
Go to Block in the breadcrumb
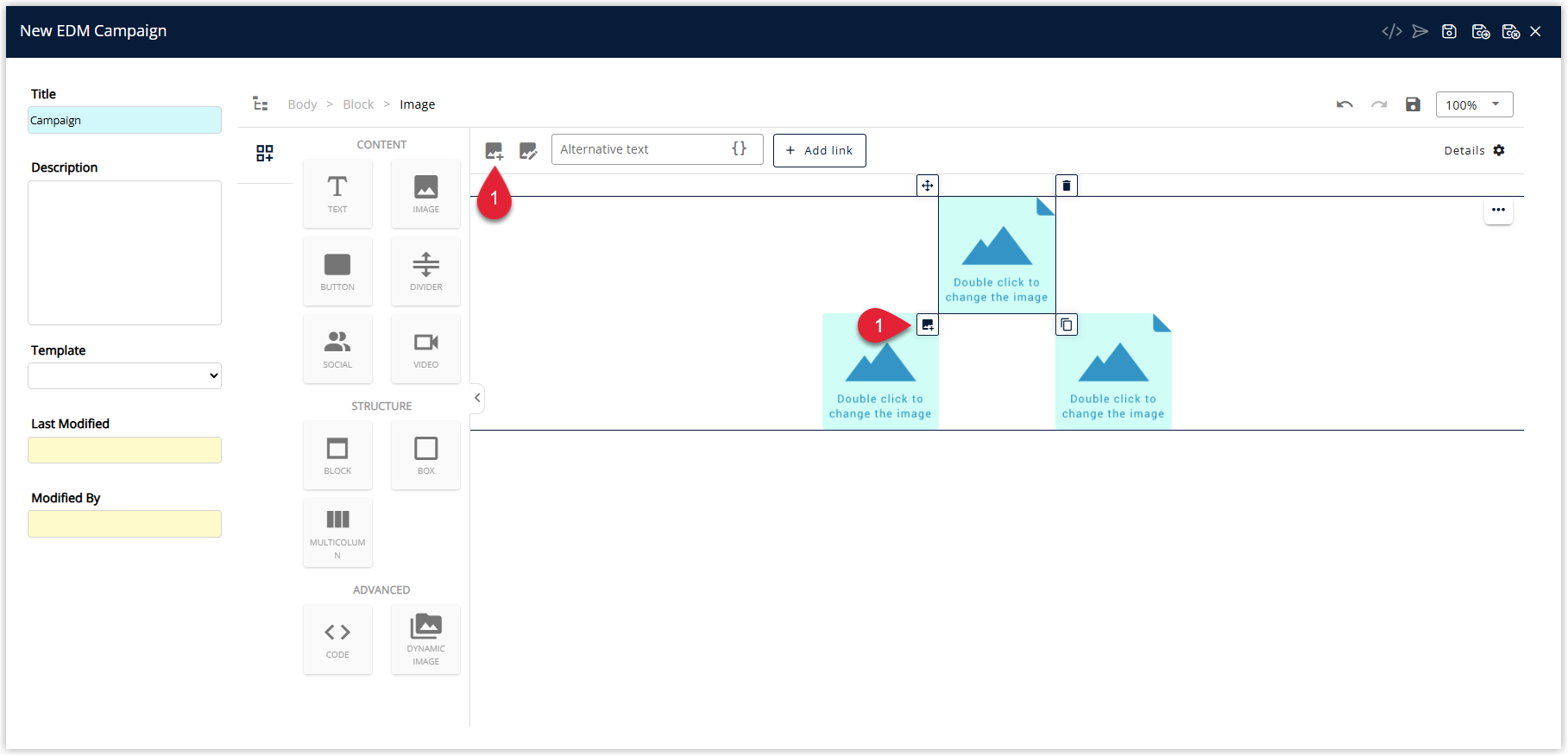pos(358,104)
